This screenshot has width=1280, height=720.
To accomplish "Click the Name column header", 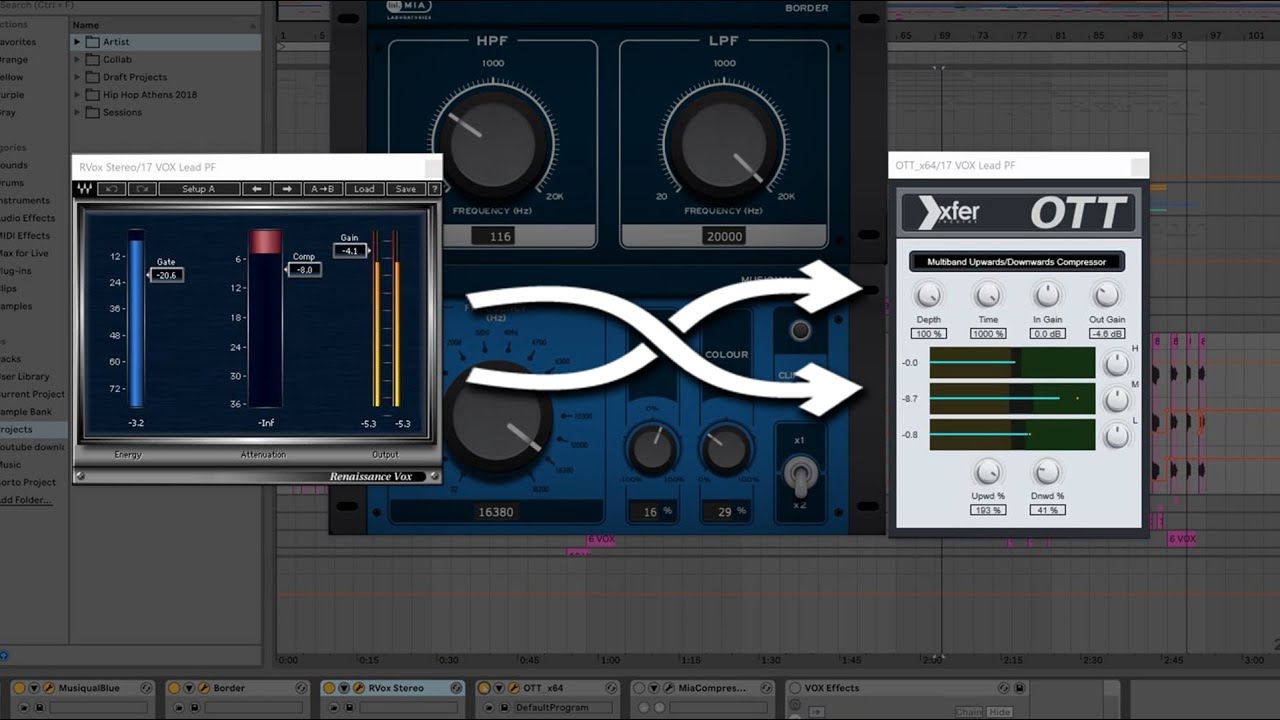I will pyautogui.click(x=86, y=25).
